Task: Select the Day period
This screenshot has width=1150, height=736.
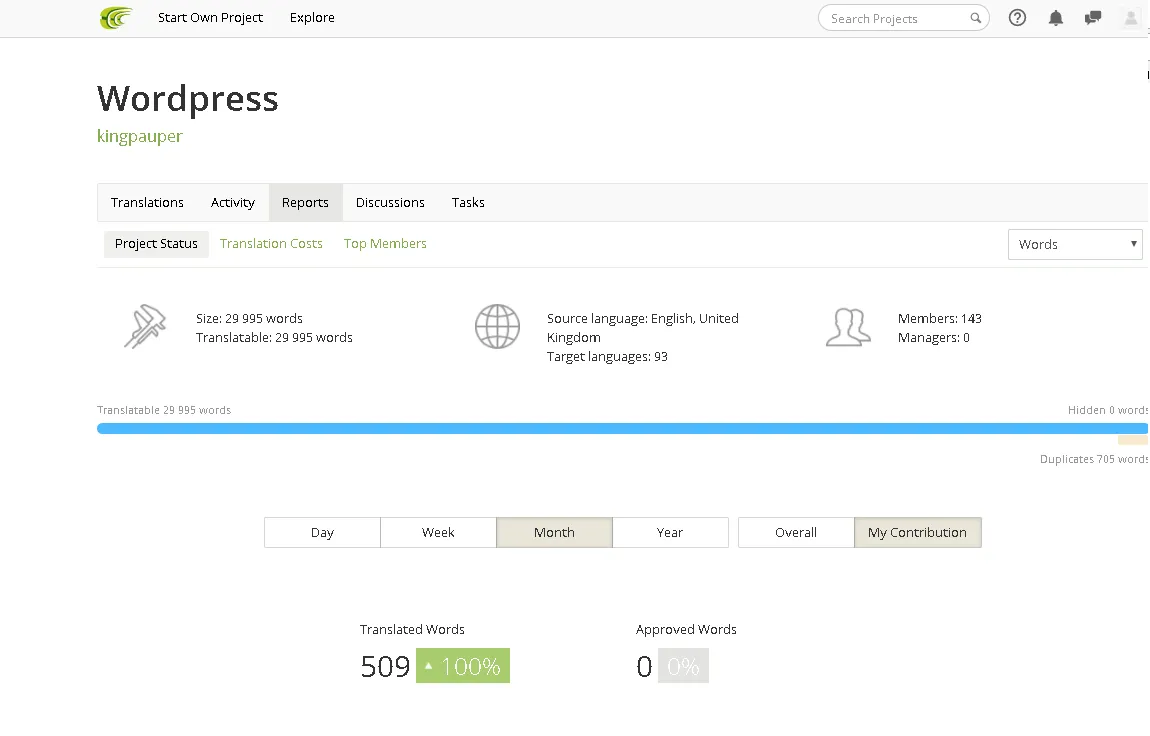Action: pyautogui.click(x=322, y=532)
